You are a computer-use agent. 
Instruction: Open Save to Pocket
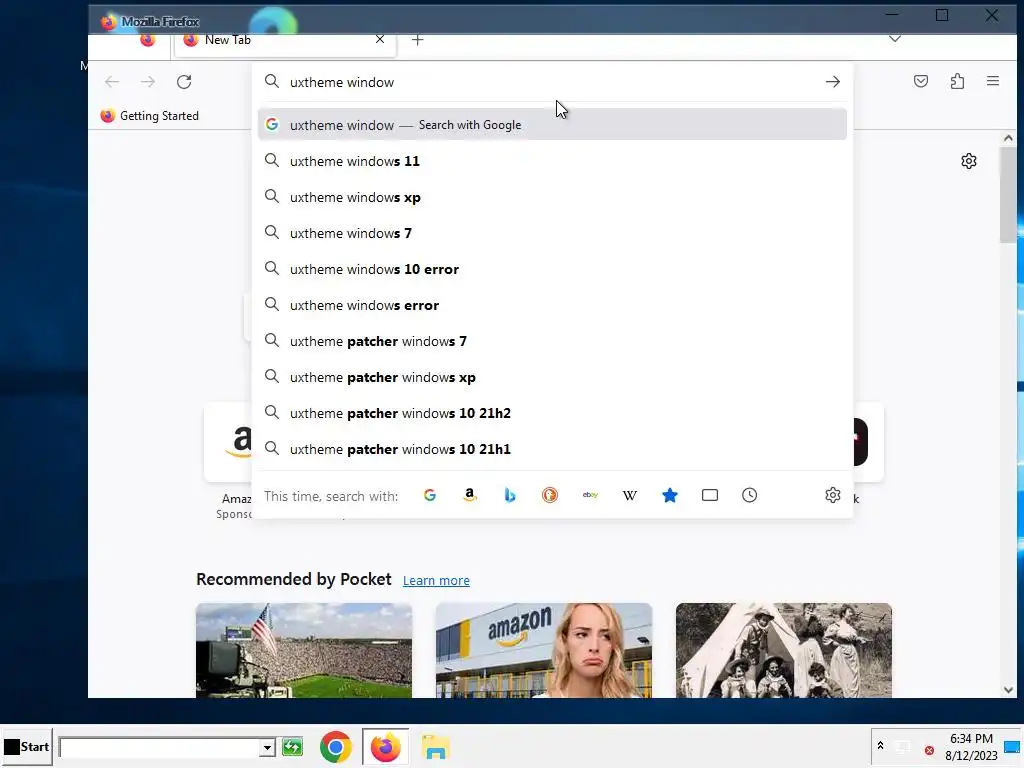(921, 81)
